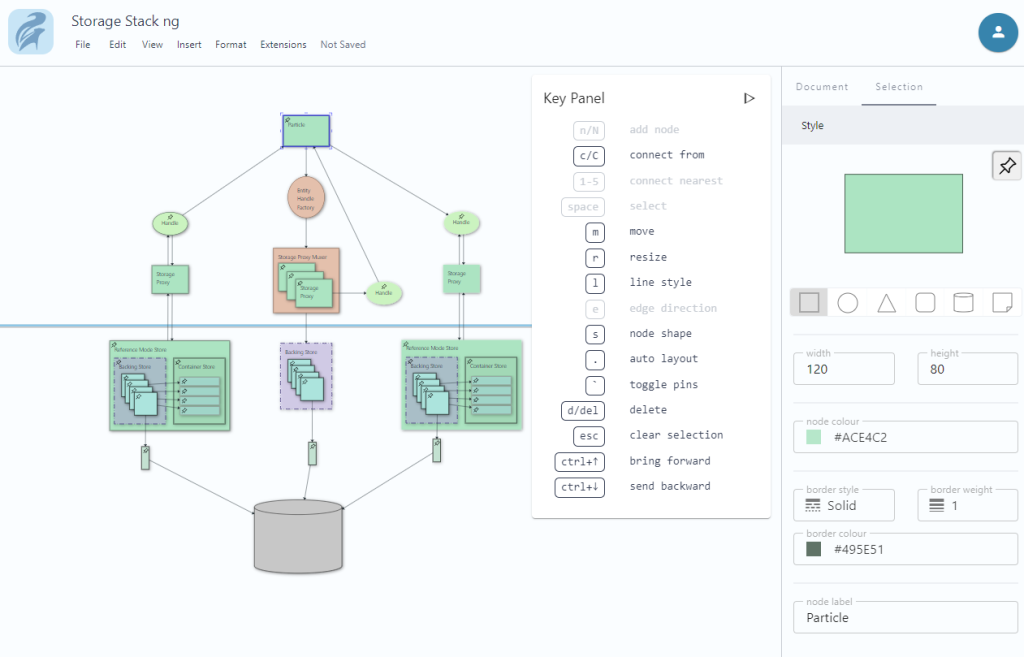Click the space select key
This screenshot has height=657, width=1024.
tap(583, 206)
